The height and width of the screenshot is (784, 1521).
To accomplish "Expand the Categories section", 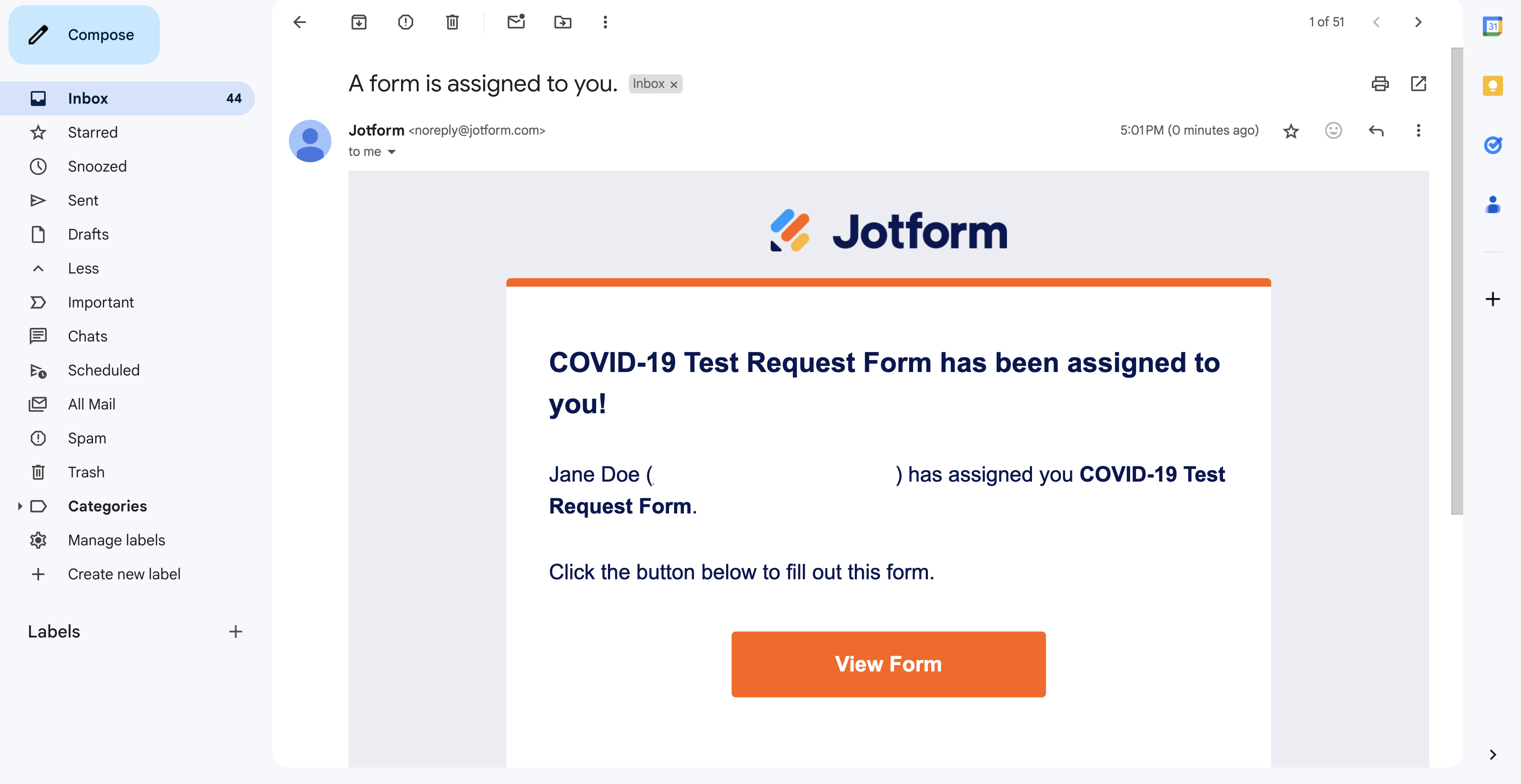I will tap(20, 506).
